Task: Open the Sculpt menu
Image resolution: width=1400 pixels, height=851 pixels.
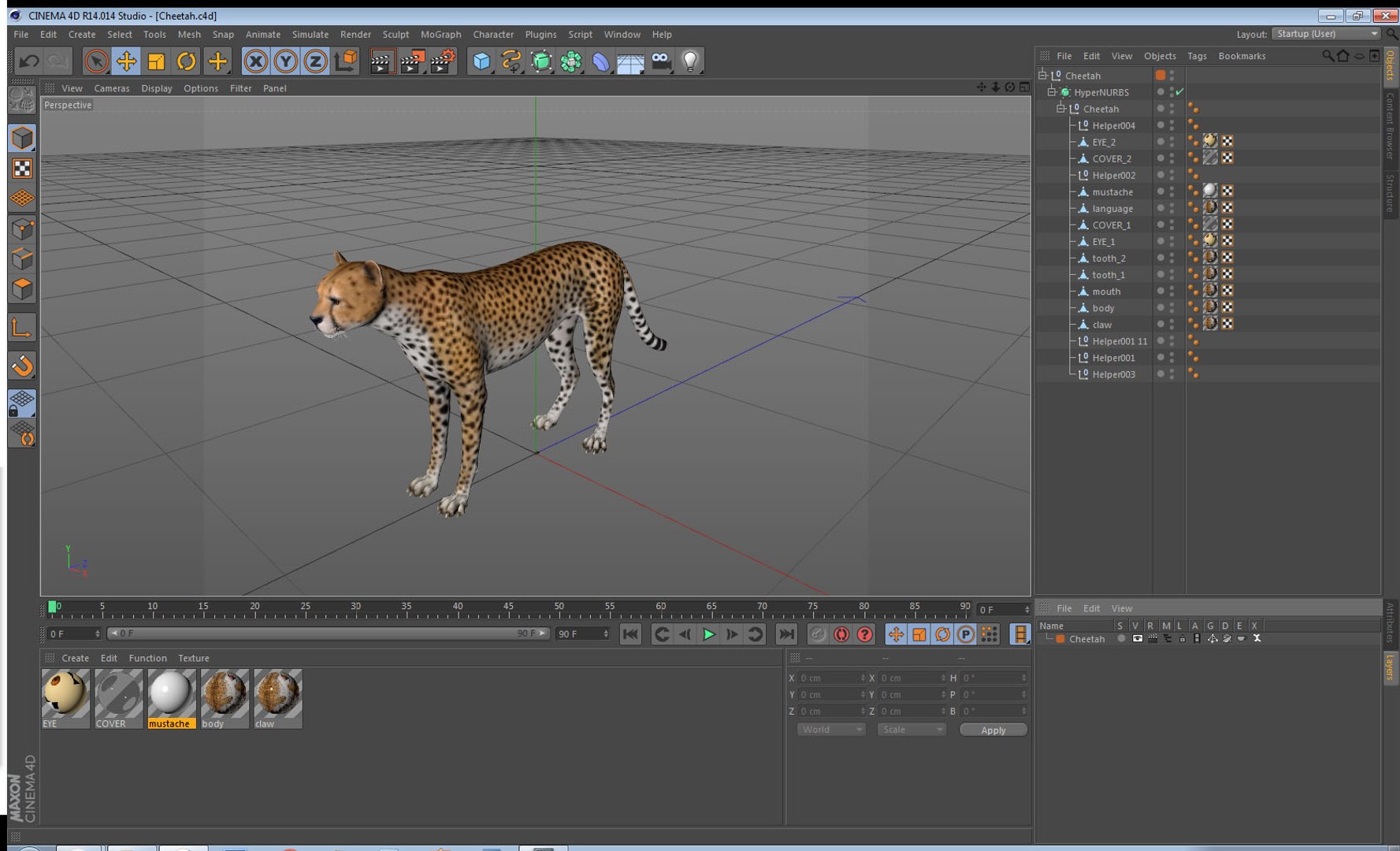Action: 395,35
